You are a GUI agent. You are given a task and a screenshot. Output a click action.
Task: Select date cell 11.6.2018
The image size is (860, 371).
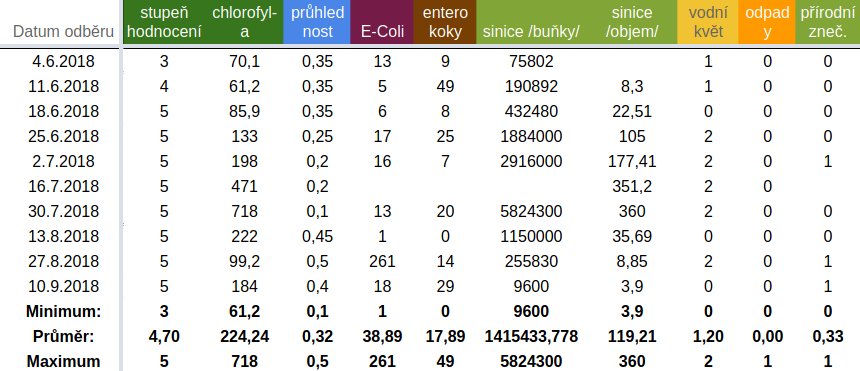pyautogui.click(x=64, y=87)
